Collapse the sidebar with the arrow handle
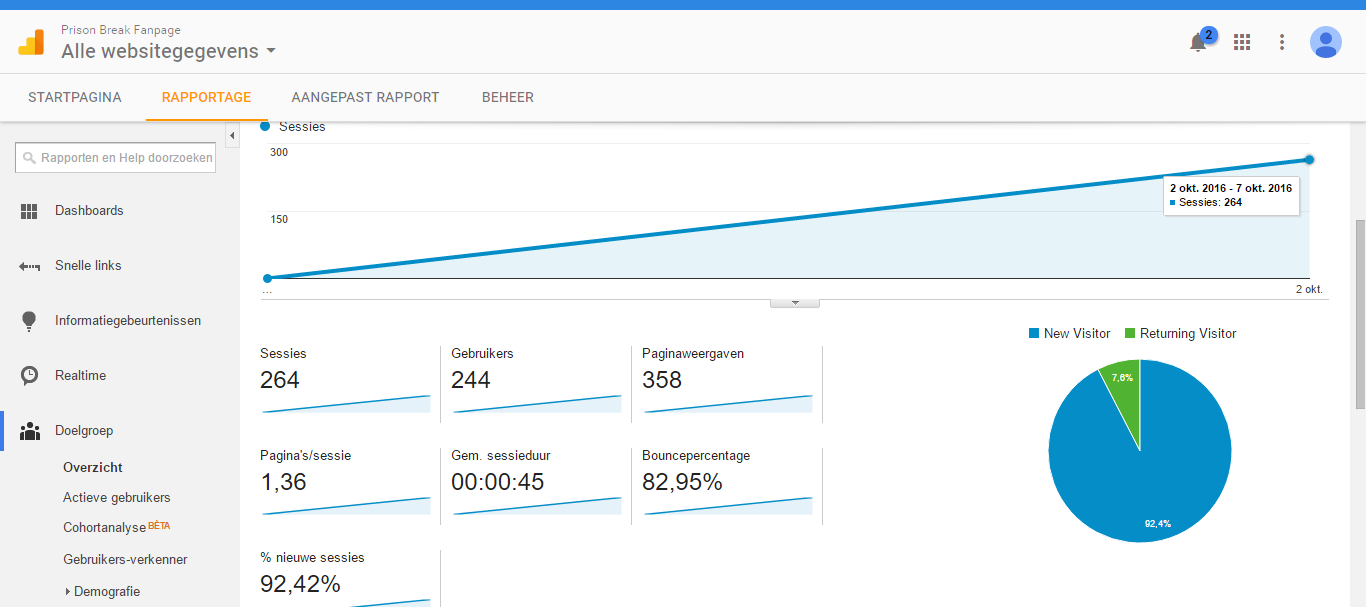 [x=232, y=135]
